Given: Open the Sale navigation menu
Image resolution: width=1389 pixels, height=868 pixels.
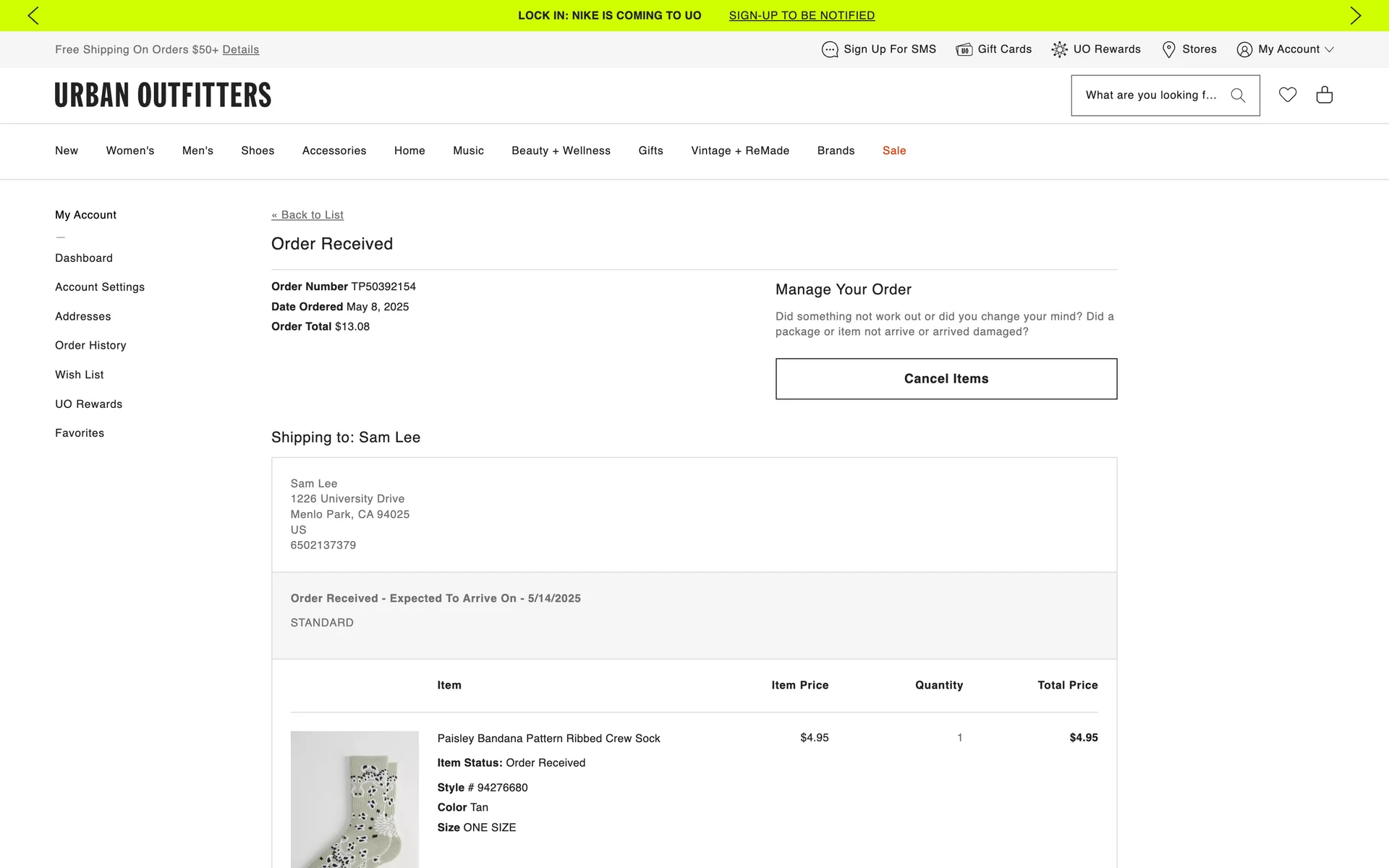Looking at the screenshot, I should pyautogui.click(x=894, y=150).
